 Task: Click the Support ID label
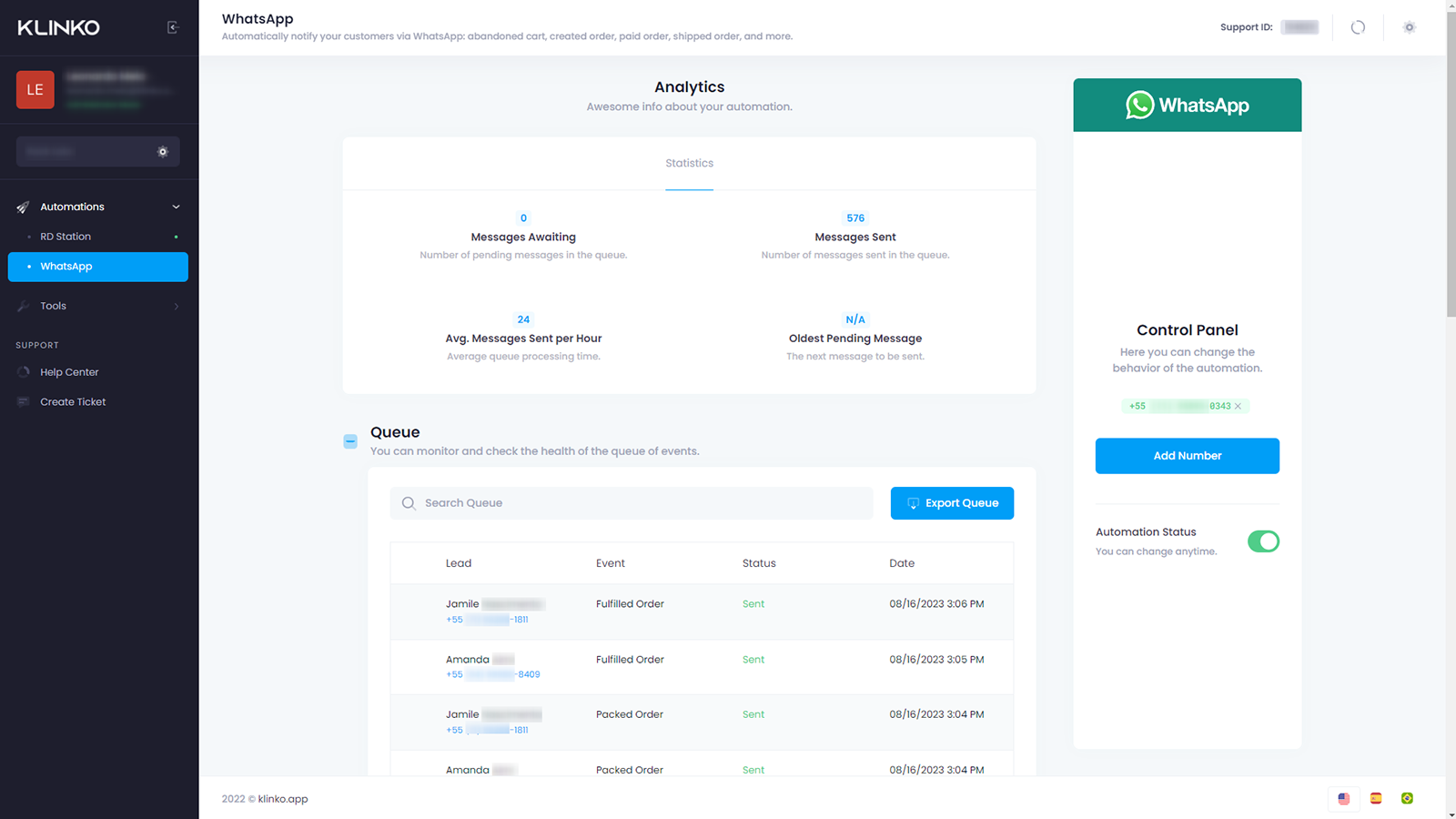(x=1247, y=27)
